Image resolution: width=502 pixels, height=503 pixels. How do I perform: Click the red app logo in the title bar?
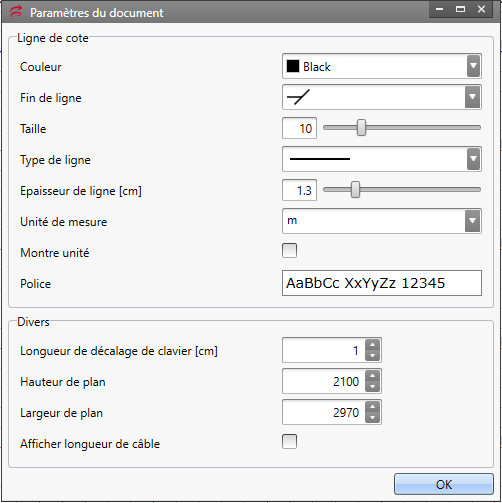pos(16,12)
